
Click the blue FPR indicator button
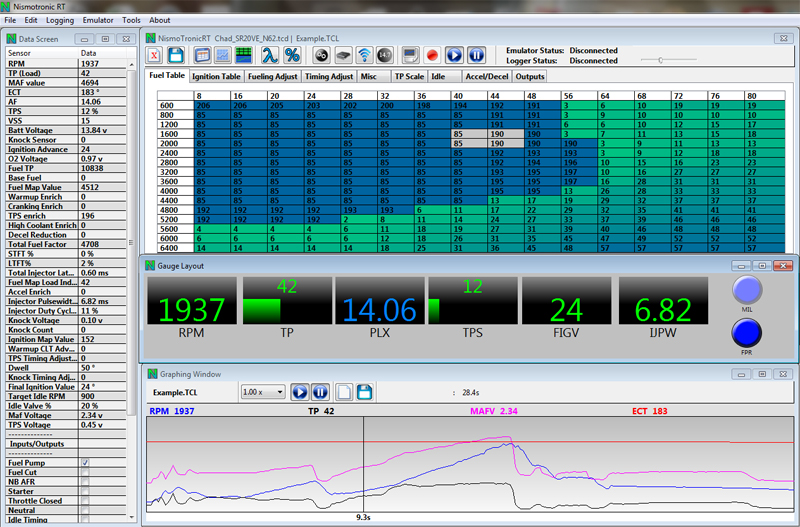[746, 334]
